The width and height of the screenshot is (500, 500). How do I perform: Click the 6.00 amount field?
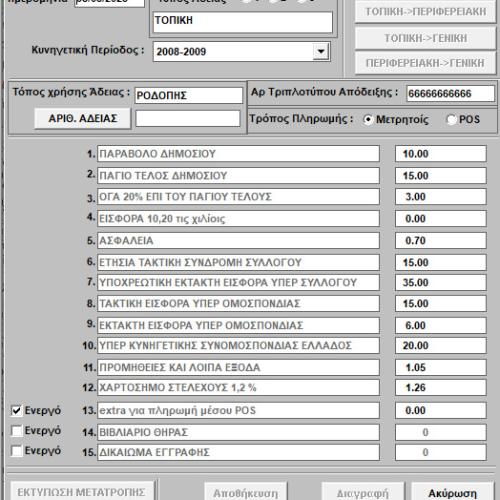tap(441, 325)
